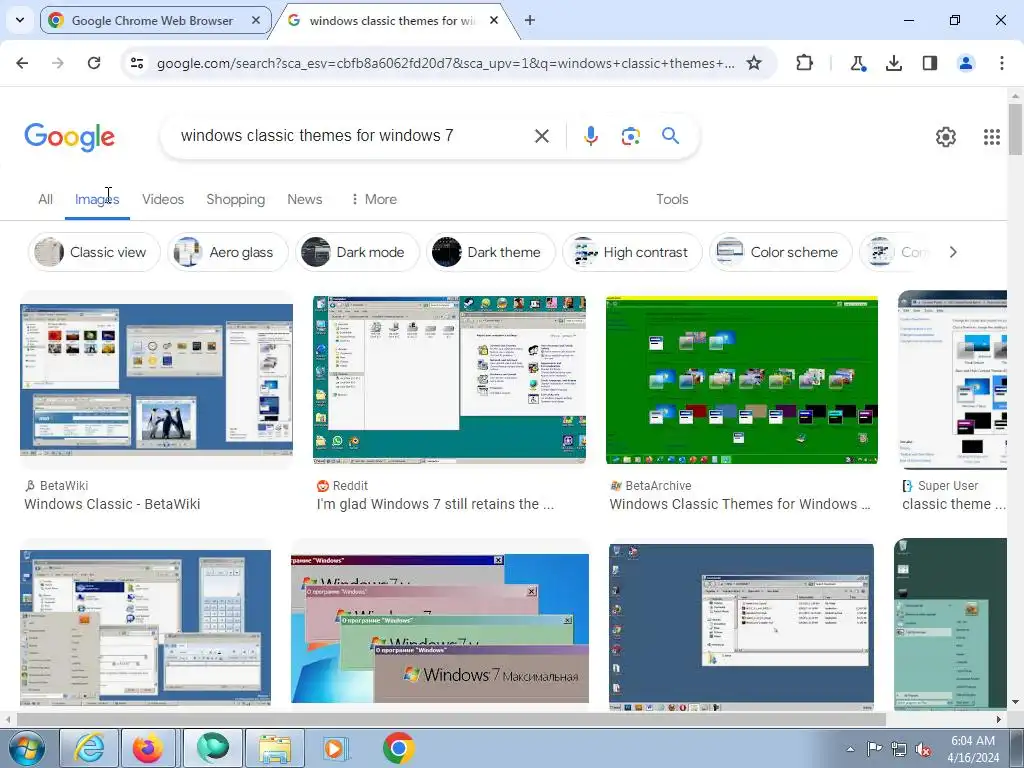Open Action Center flag in tray
Screen dimensions: 1024x768
pyautogui.click(x=873, y=748)
